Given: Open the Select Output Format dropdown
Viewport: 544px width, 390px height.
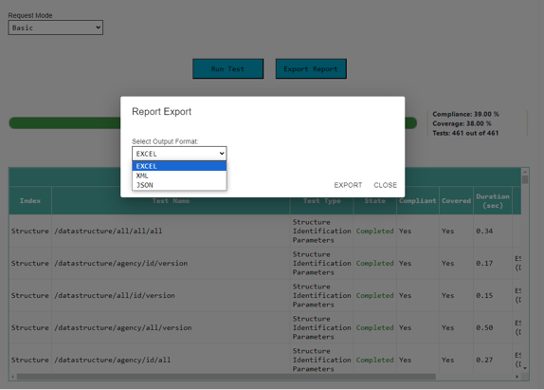Looking at the screenshot, I should click(179, 154).
